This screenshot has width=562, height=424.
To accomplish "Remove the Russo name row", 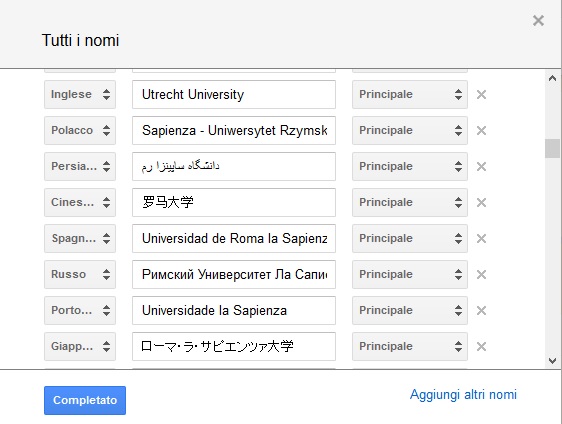I will 481,275.
